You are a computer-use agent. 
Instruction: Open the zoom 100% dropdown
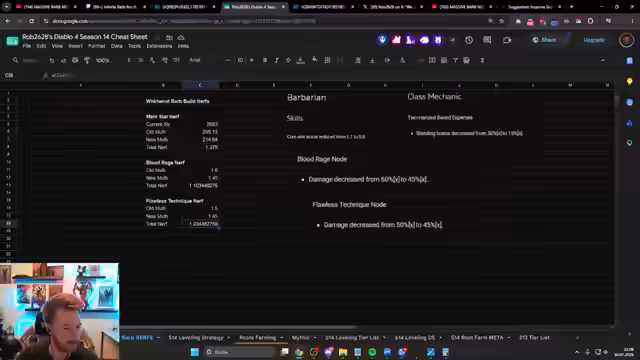tap(103, 60)
